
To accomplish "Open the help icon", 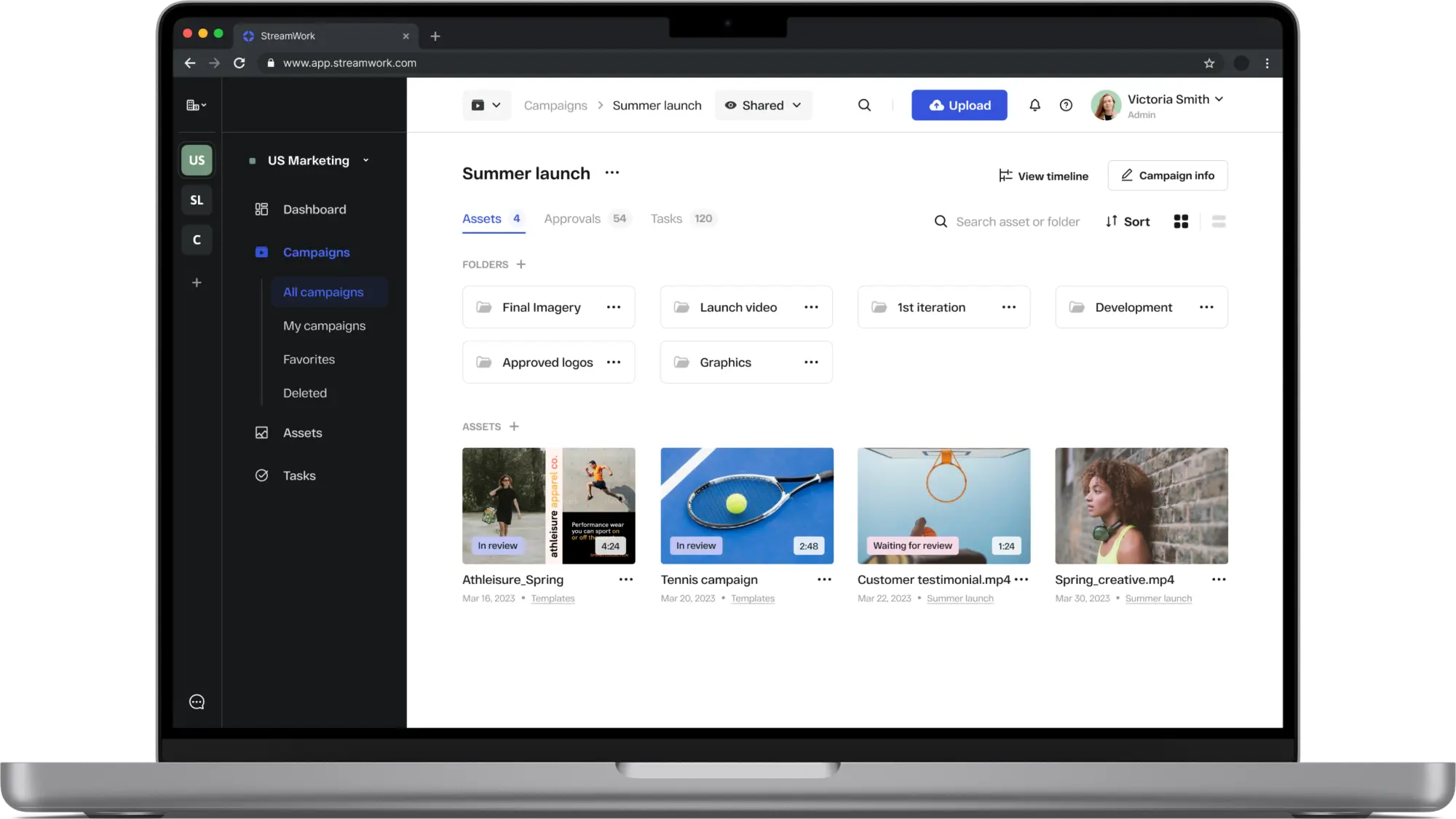I will tap(1067, 105).
